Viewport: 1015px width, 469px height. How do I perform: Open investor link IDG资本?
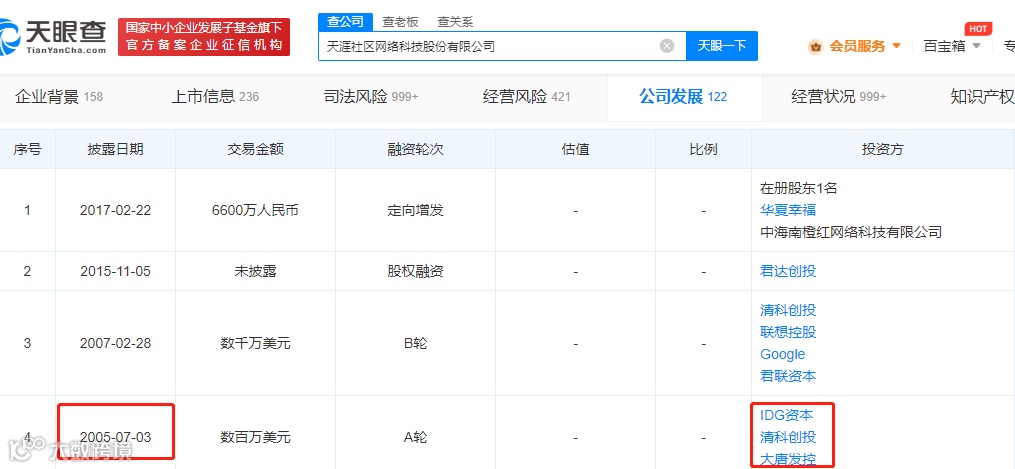point(786,415)
